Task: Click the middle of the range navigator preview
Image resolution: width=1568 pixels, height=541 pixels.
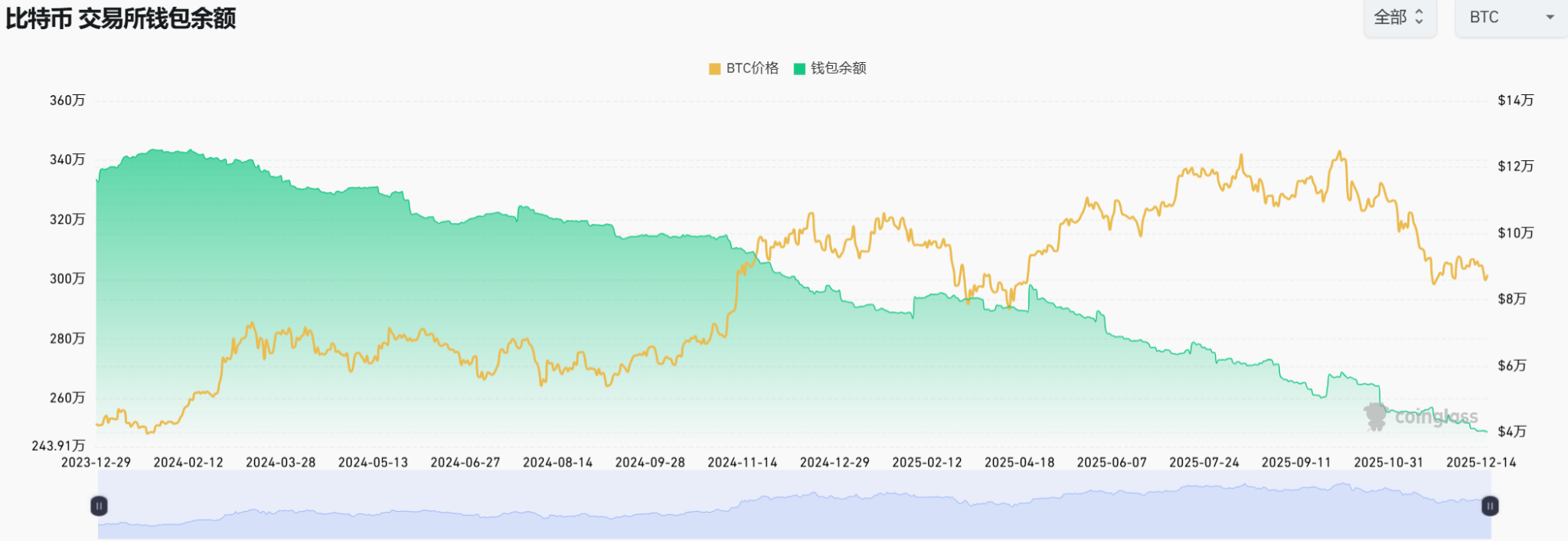Action: coord(794,506)
